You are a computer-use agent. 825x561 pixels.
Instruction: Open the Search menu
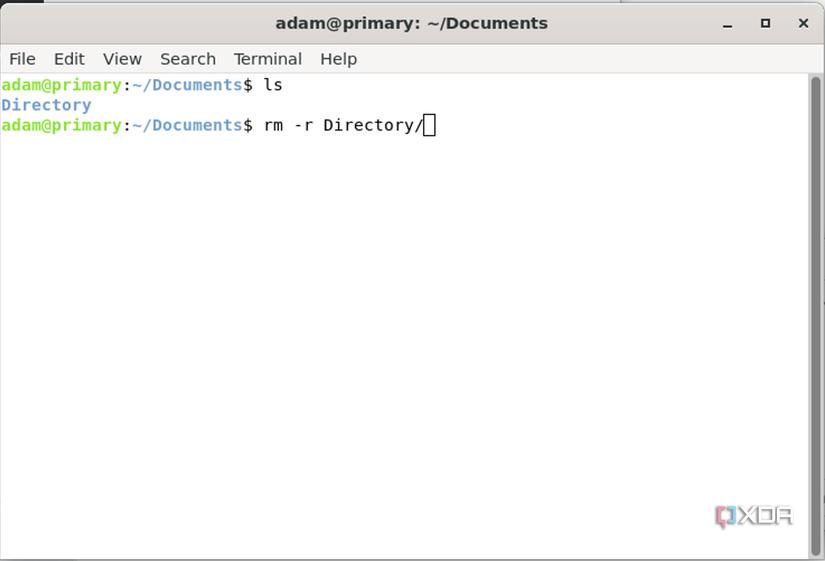click(x=188, y=59)
